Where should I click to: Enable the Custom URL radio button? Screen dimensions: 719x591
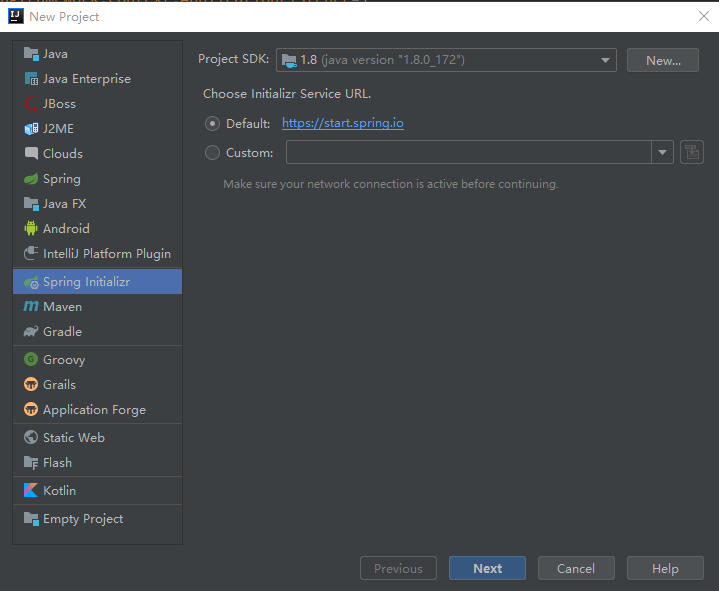[212, 153]
